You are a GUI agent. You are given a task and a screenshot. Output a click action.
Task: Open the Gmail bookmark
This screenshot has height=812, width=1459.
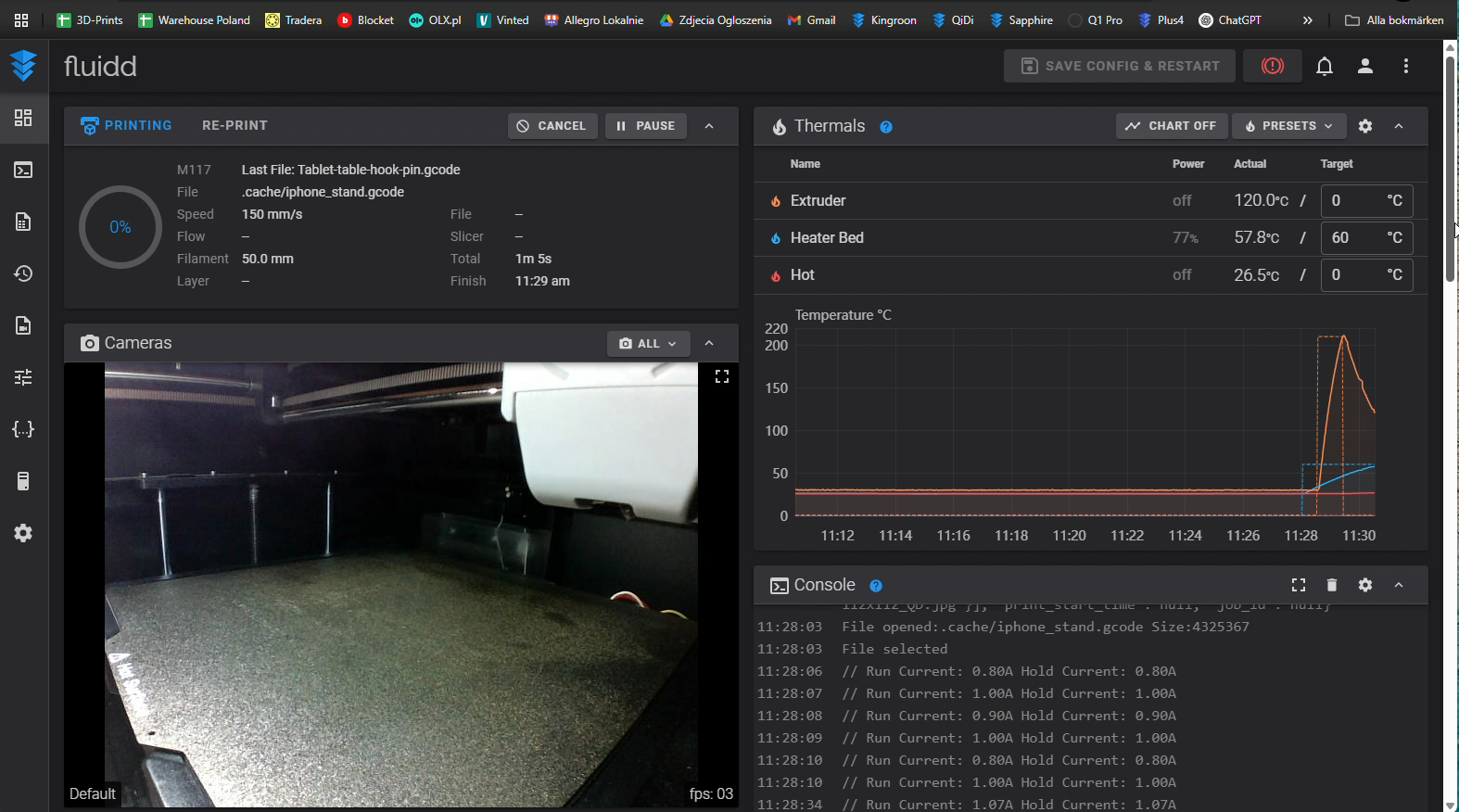point(811,20)
